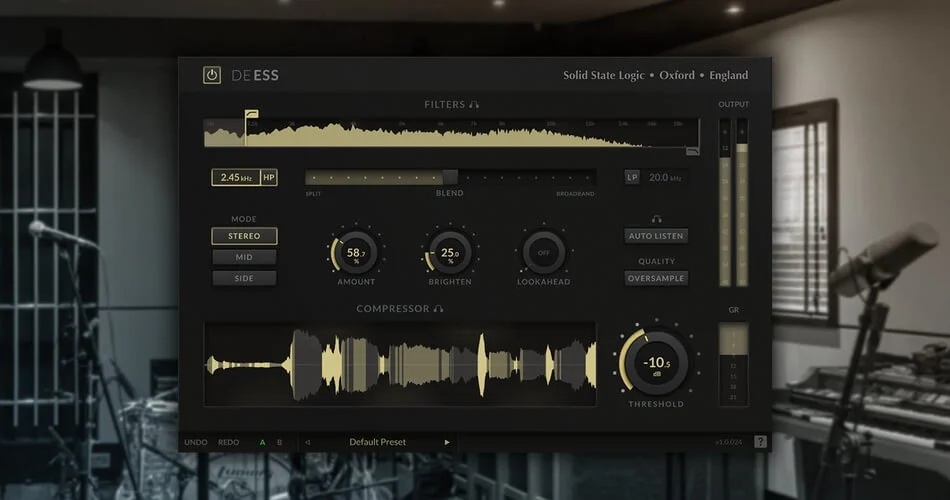Click the Amount knob
The width and height of the screenshot is (950, 500).
click(356, 253)
